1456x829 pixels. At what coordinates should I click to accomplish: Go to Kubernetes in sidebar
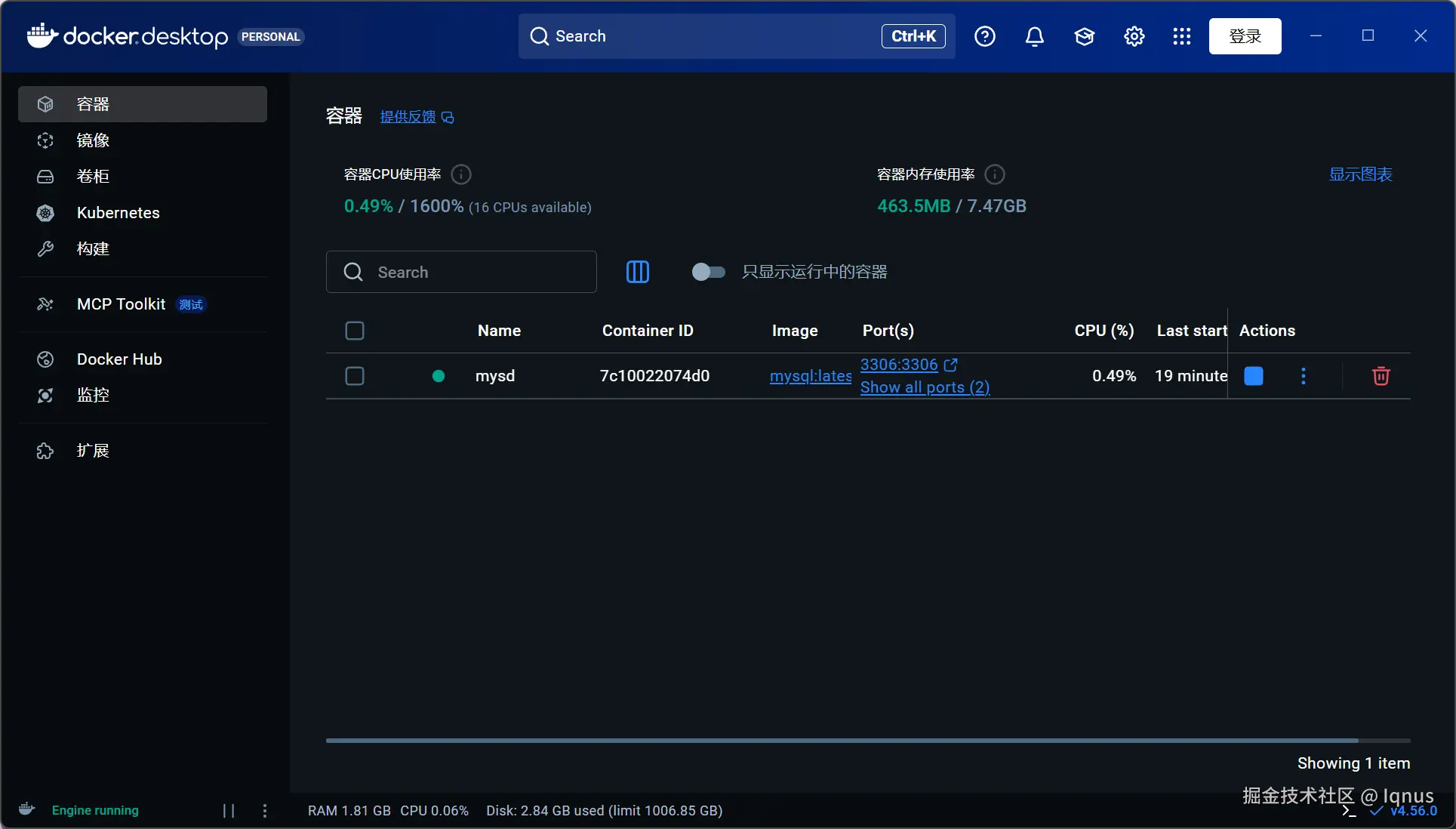119,213
